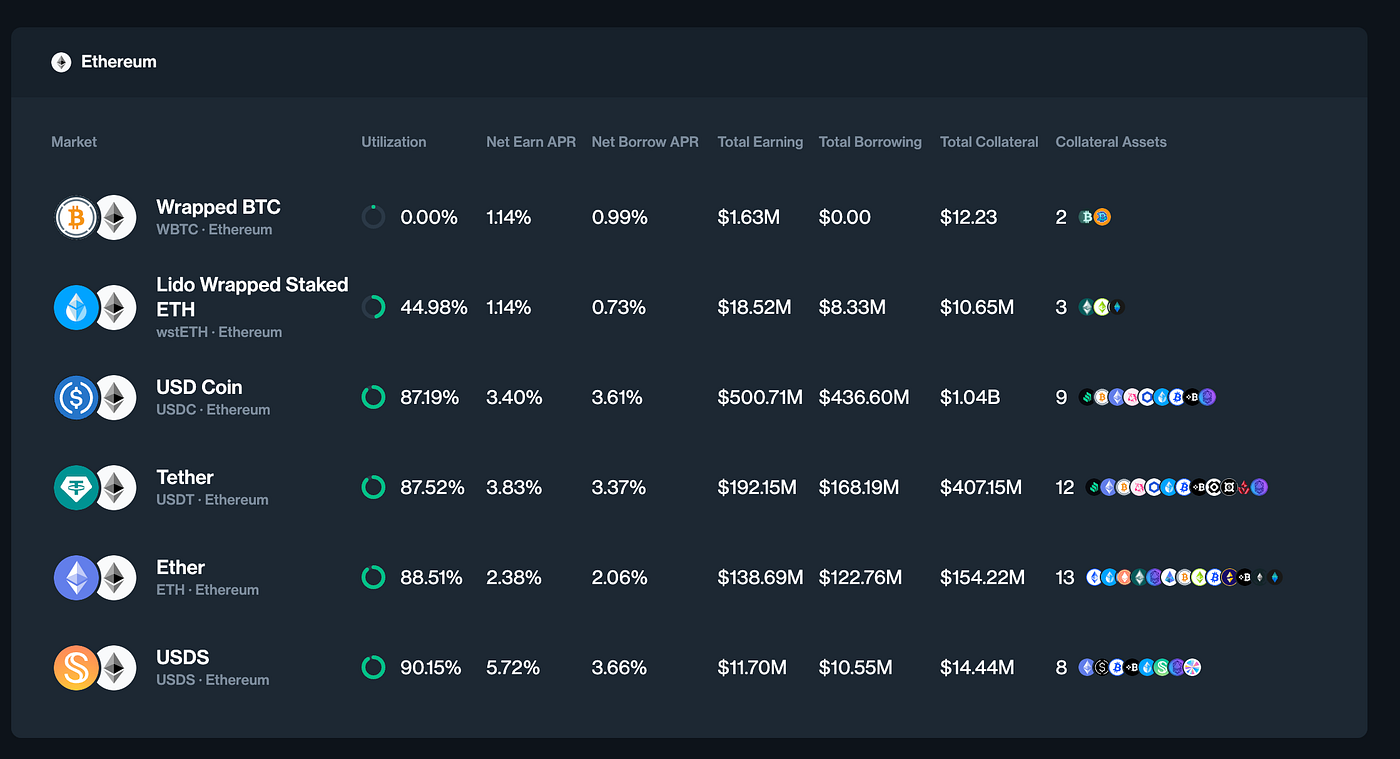The image size is (1400, 759).
Task: Click Wrapped BTC utilization ring indicator
Action: 373,217
